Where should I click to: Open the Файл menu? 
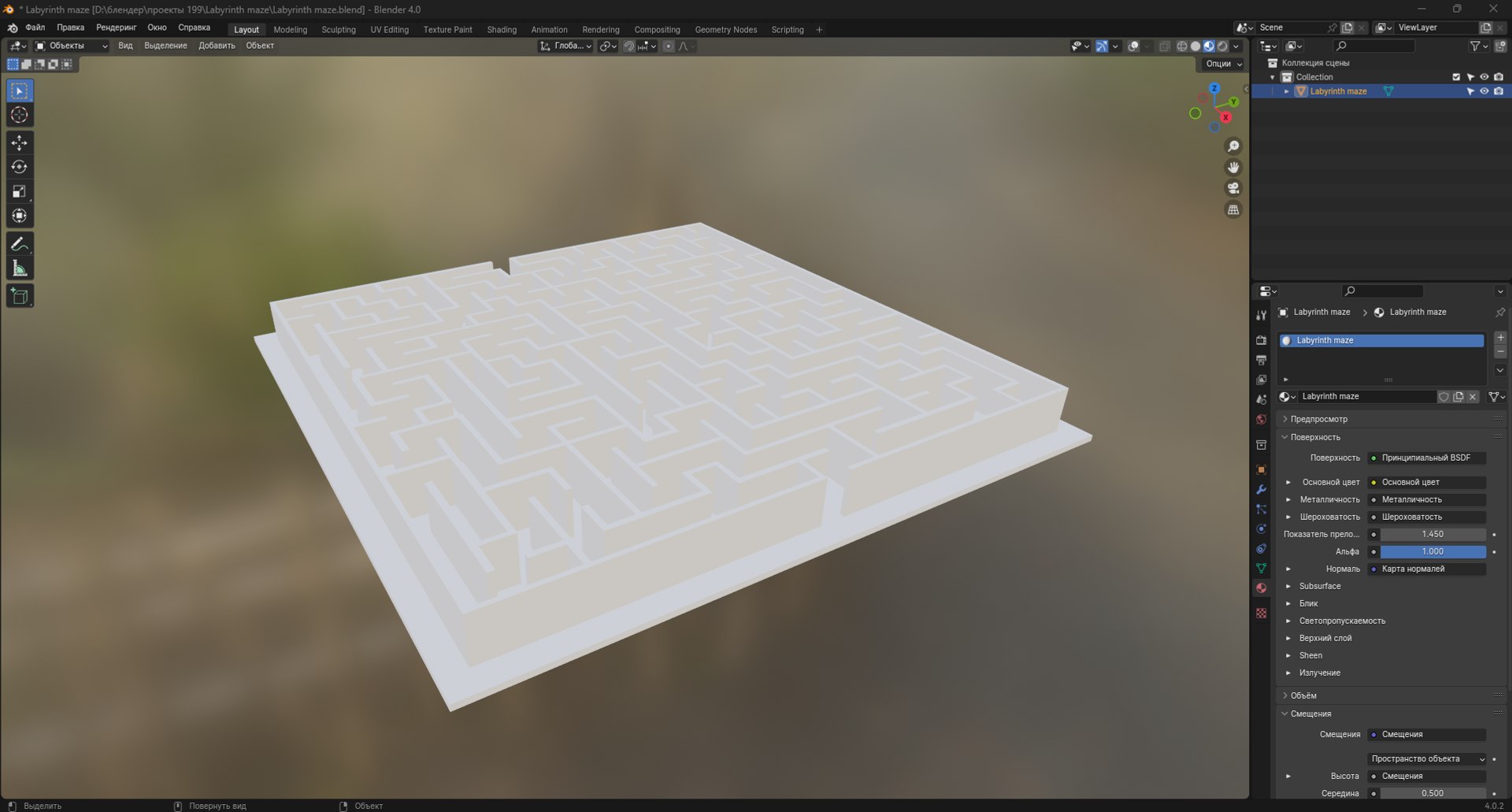point(35,28)
